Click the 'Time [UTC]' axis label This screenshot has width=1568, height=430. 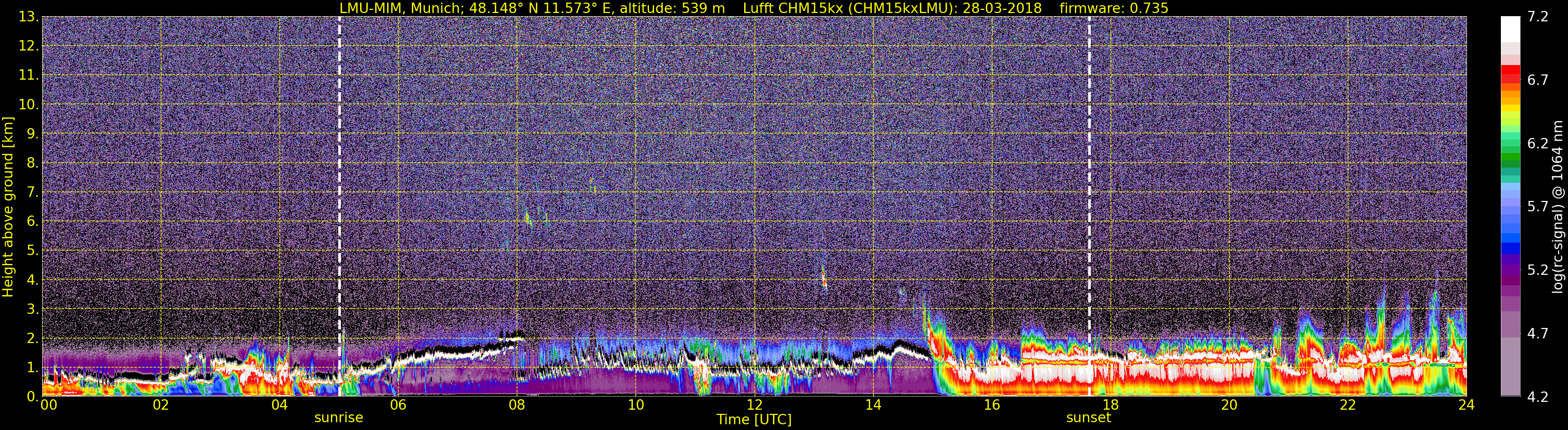[x=754, y=420]
